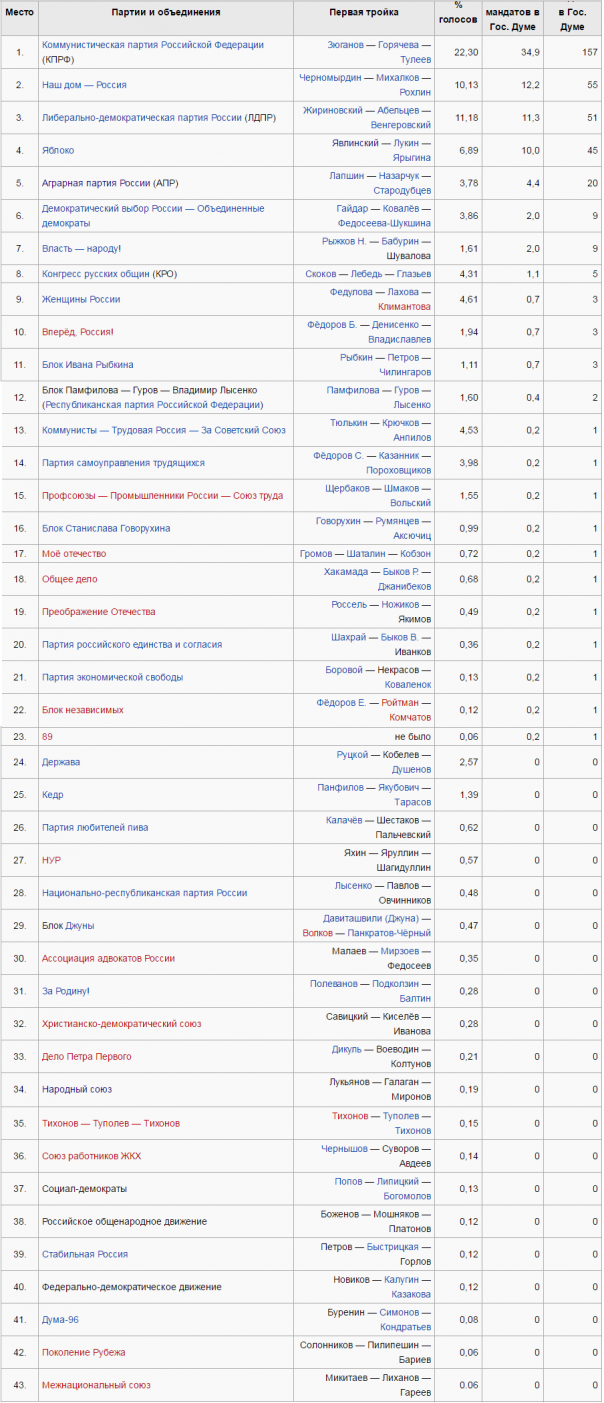
Task: Open the Партия экономической свободы link
Action: [112, 677]
